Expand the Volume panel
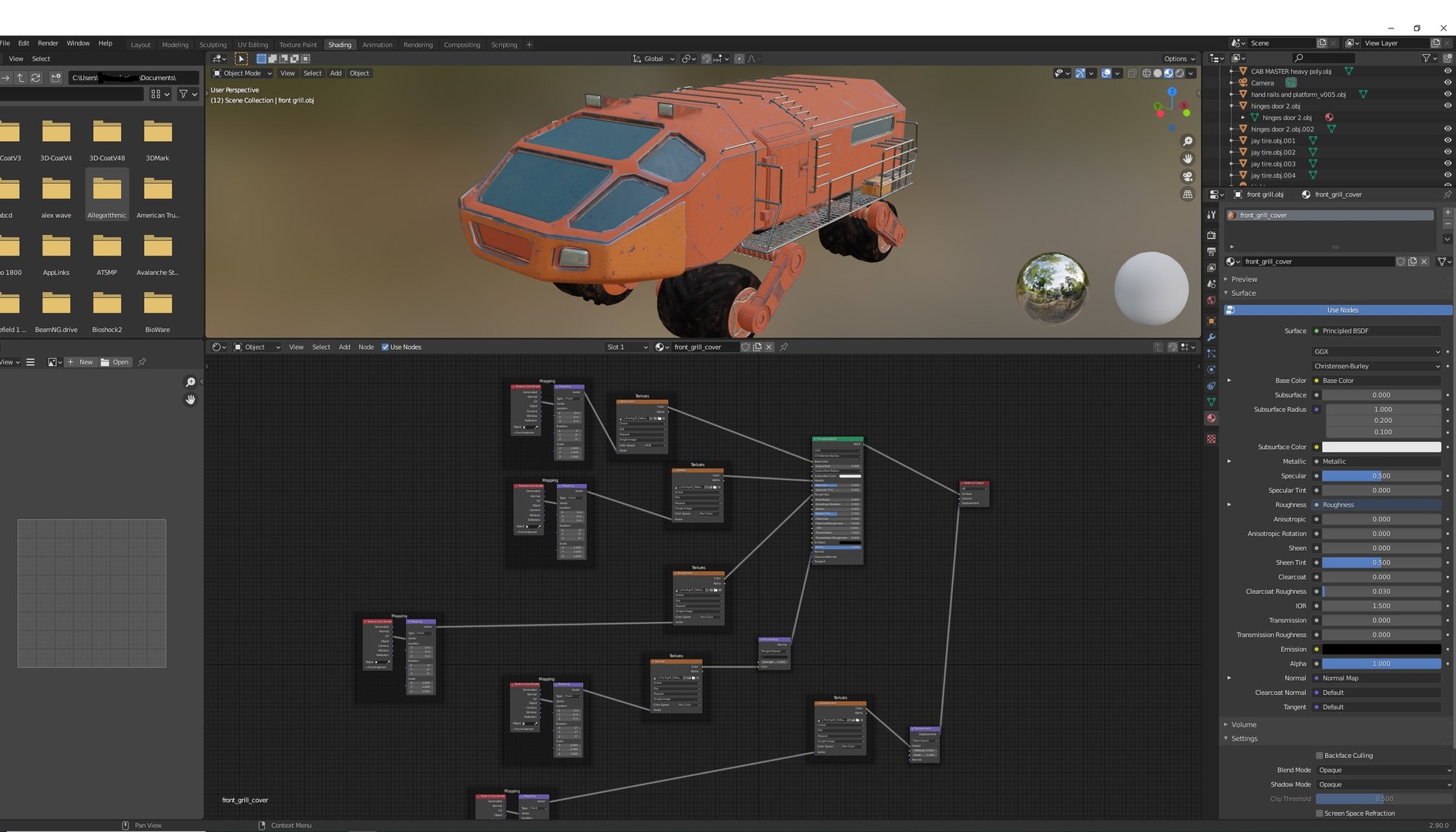Screen dimensions: 1456x832 1243,725
